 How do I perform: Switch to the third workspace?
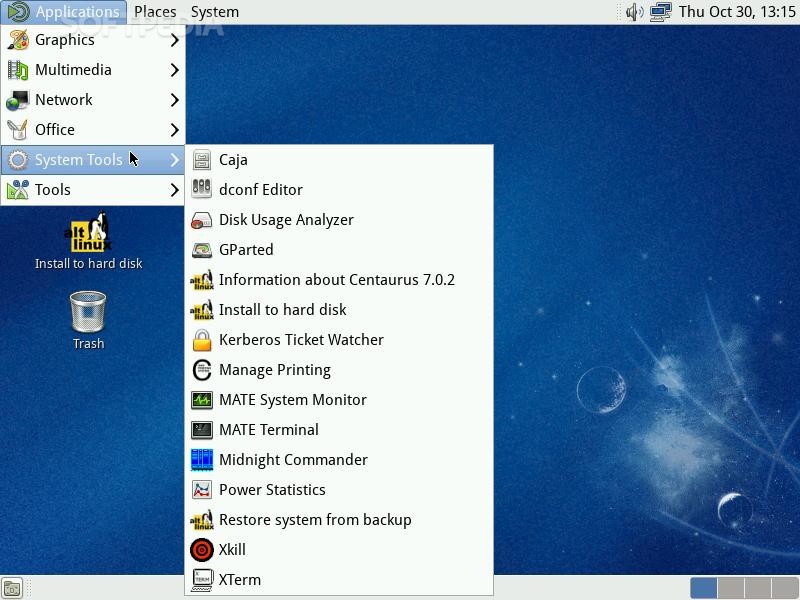[x=758, y=588]
